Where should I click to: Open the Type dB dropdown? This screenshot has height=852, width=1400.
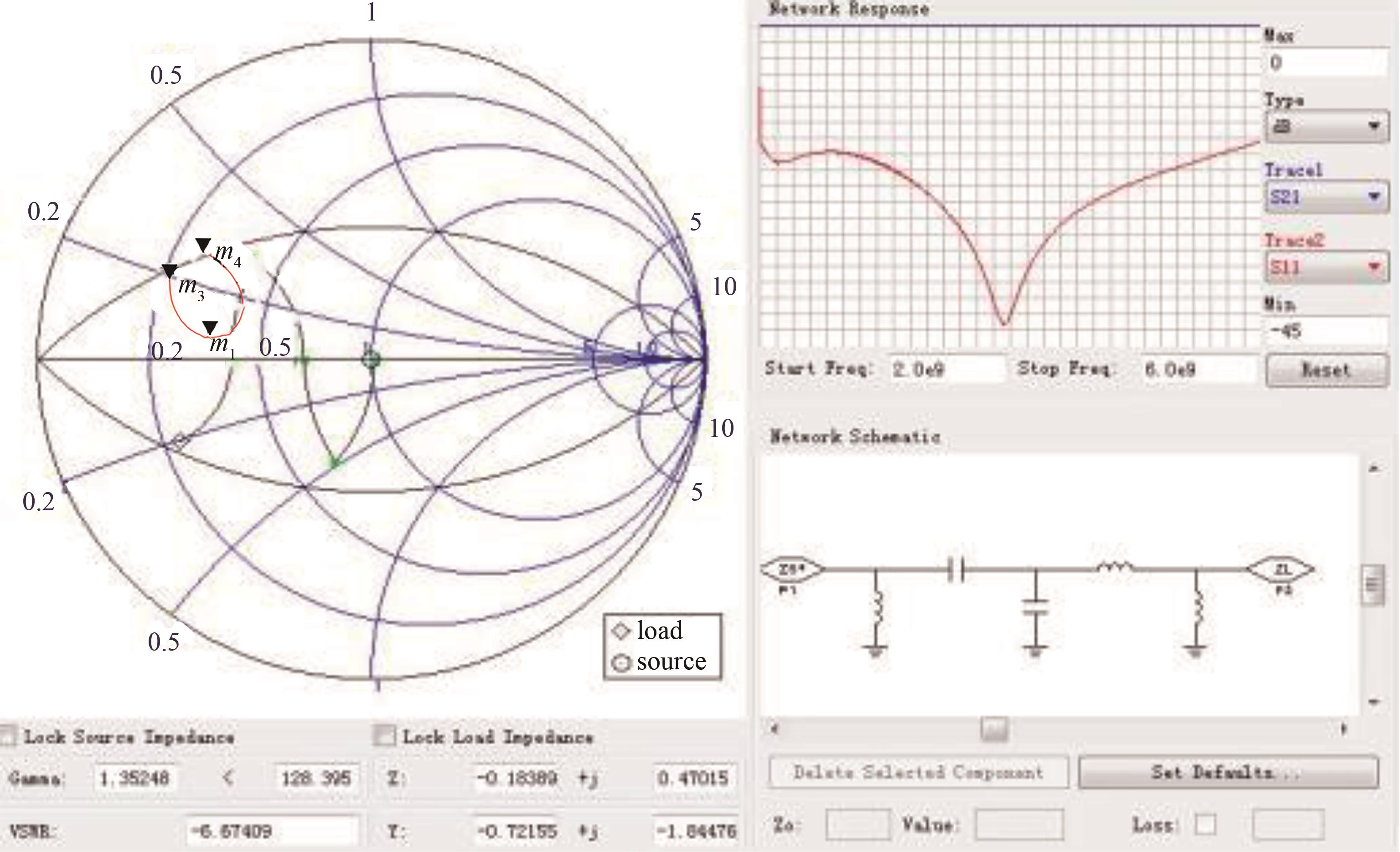tap(1327, 126)
